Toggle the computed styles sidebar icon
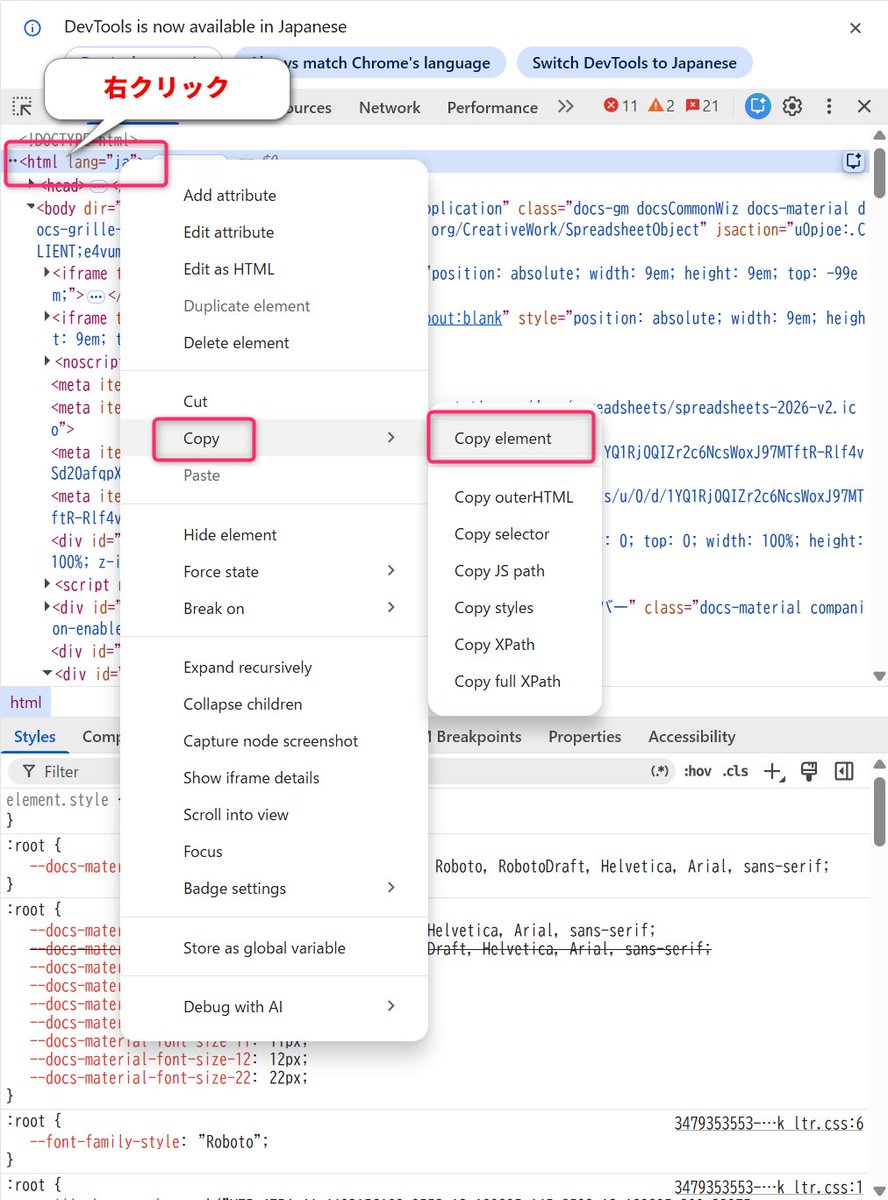This screenshot has width=888, height=1200. click(x=844, y=771)
